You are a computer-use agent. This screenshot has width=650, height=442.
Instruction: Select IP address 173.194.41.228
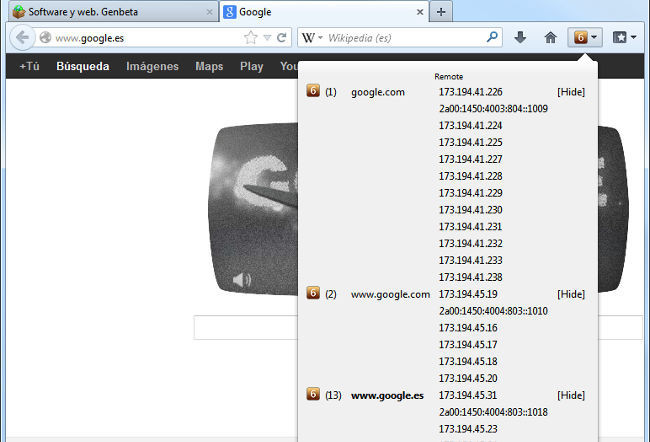tap(471, 176)
